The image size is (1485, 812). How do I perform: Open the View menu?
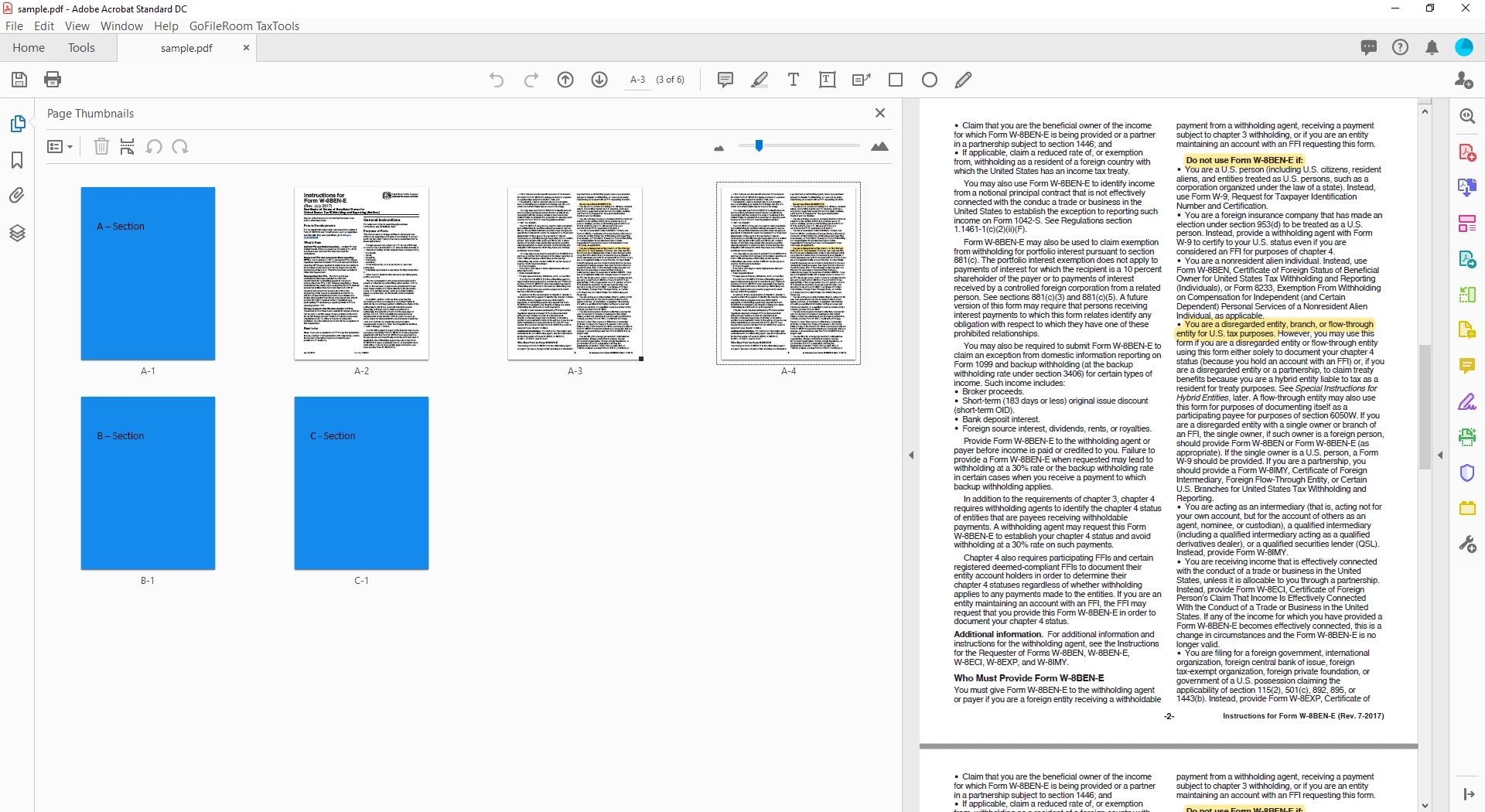point(77,26)
